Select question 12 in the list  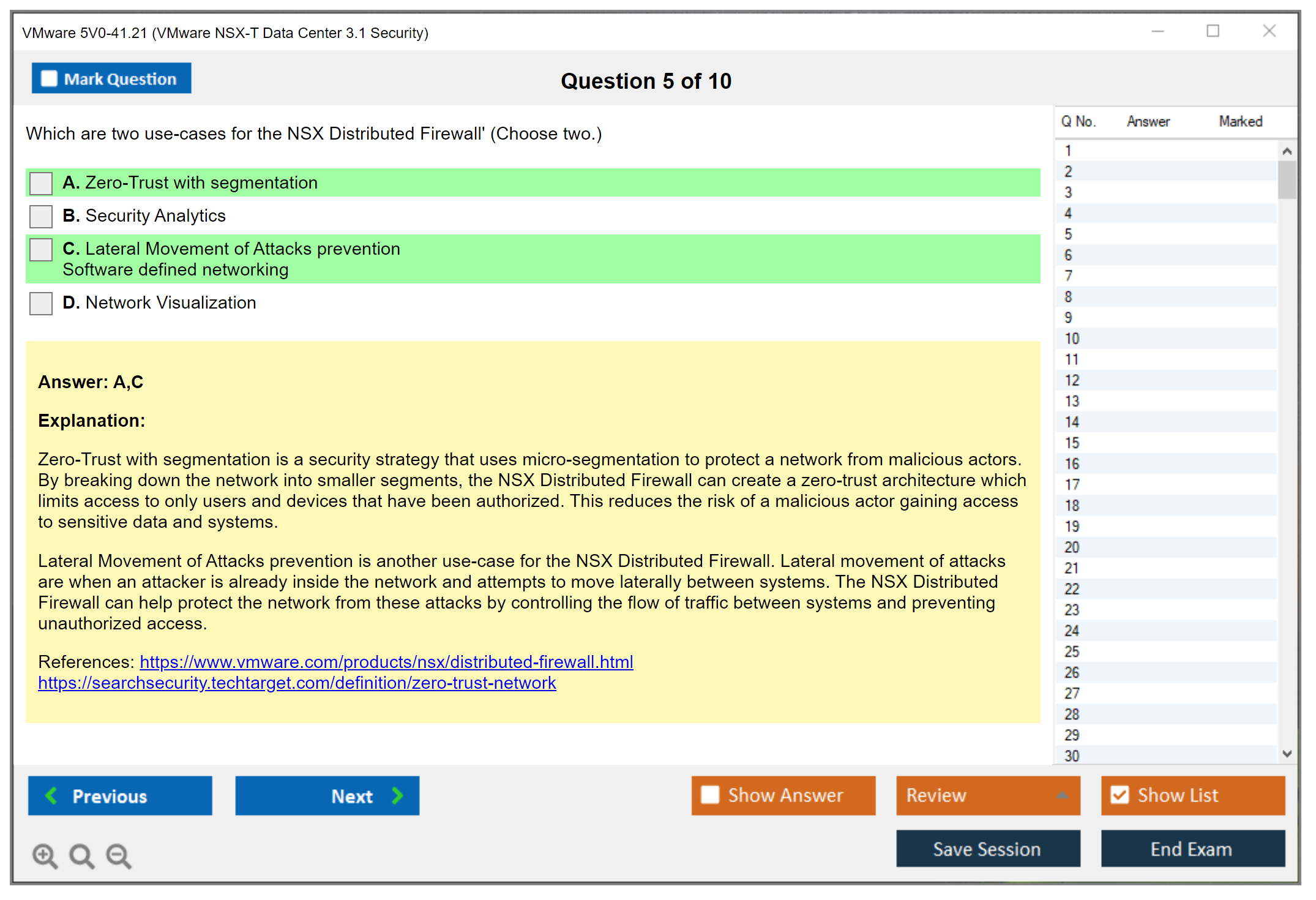[x=1072, y=380]
